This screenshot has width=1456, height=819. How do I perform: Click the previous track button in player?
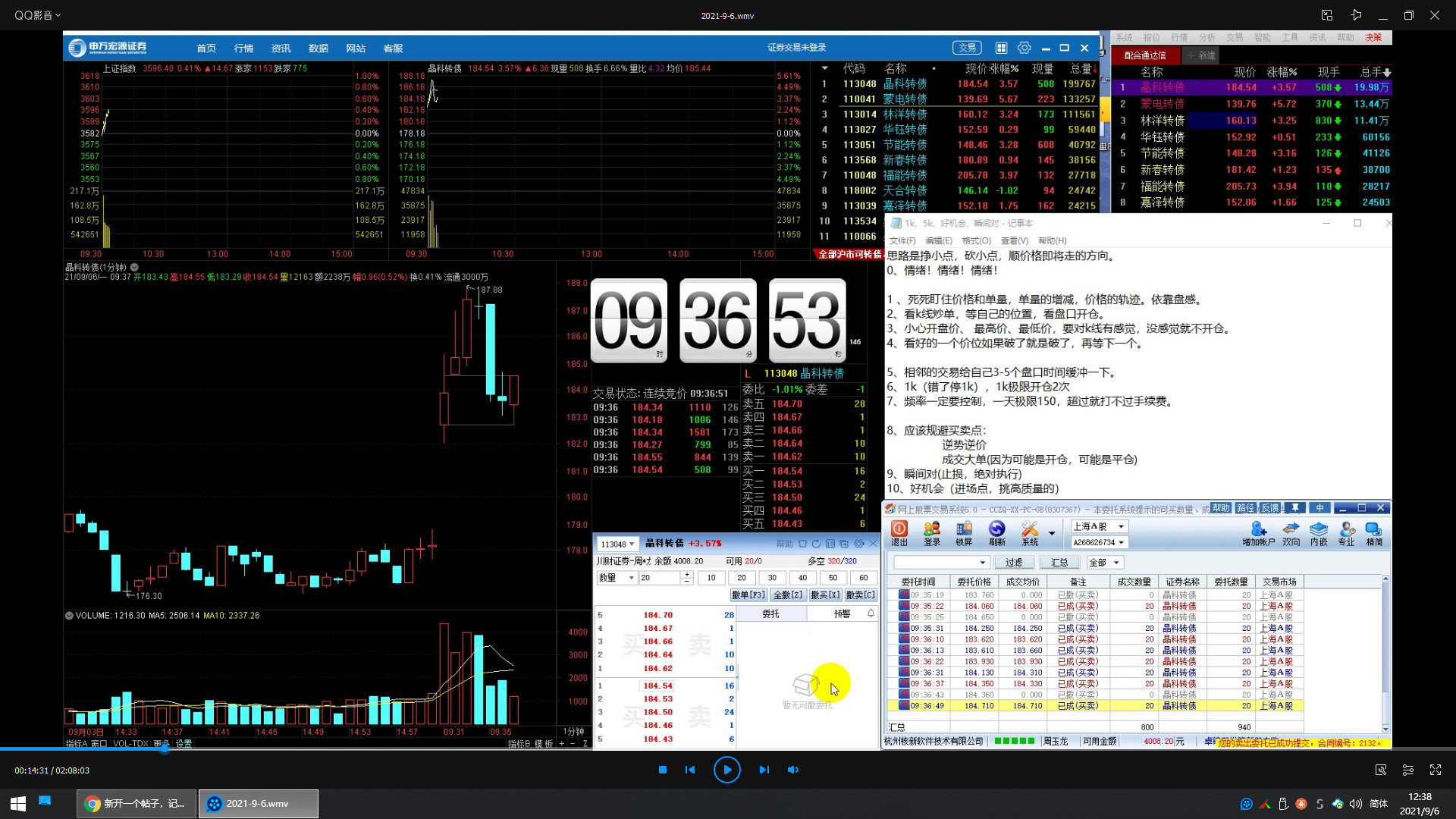point(690,770)
